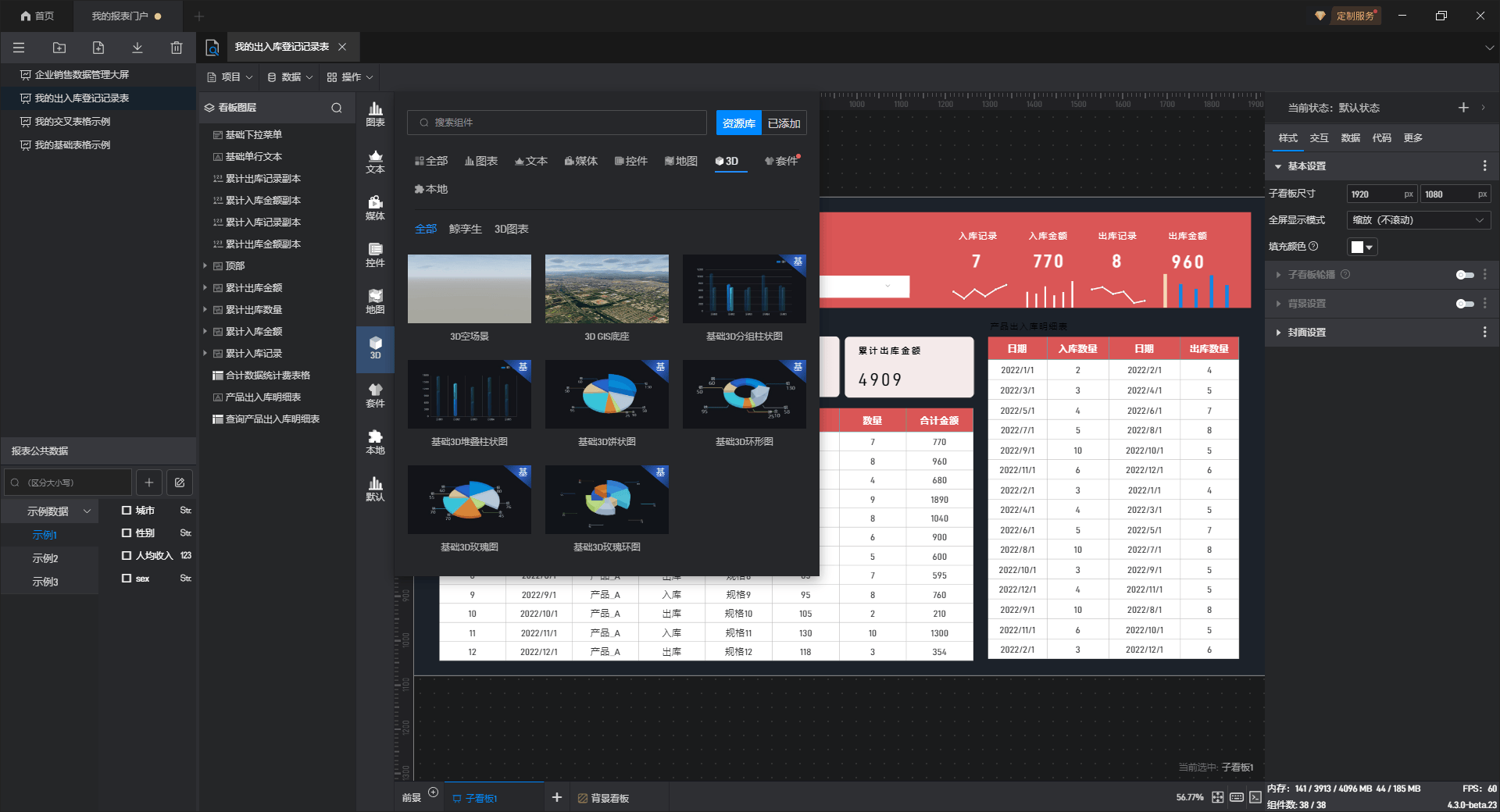Click the edit public data icon
Screen dimensions: 1500x812
[180, 483]
